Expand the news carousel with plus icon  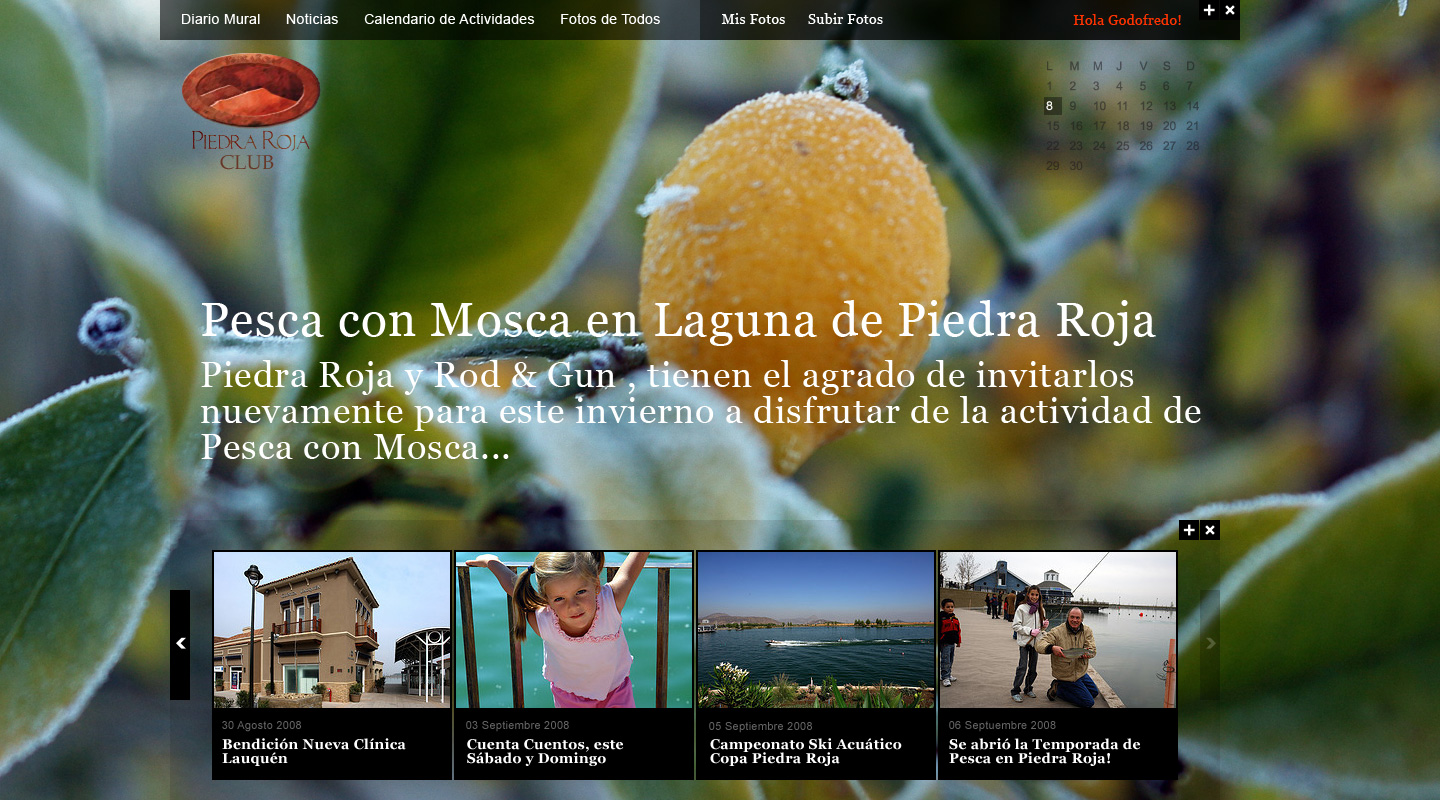pos(1188,530)
